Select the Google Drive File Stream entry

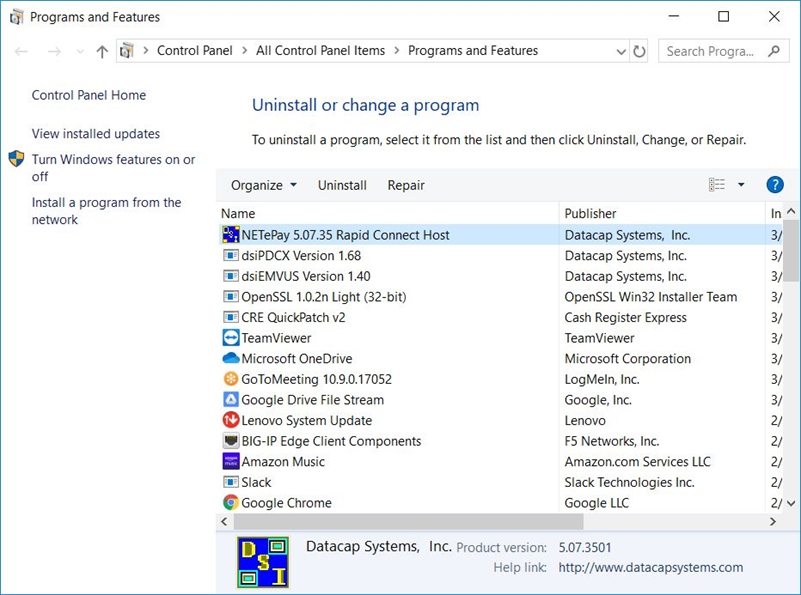point(313,400)
